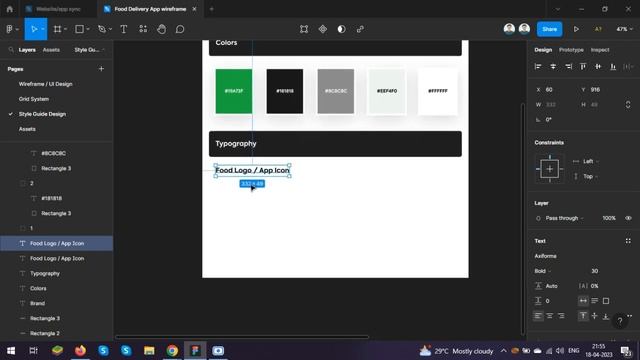The image size is (640, 360).
Task: Set text vertical align top
Action: coord(583,316)
